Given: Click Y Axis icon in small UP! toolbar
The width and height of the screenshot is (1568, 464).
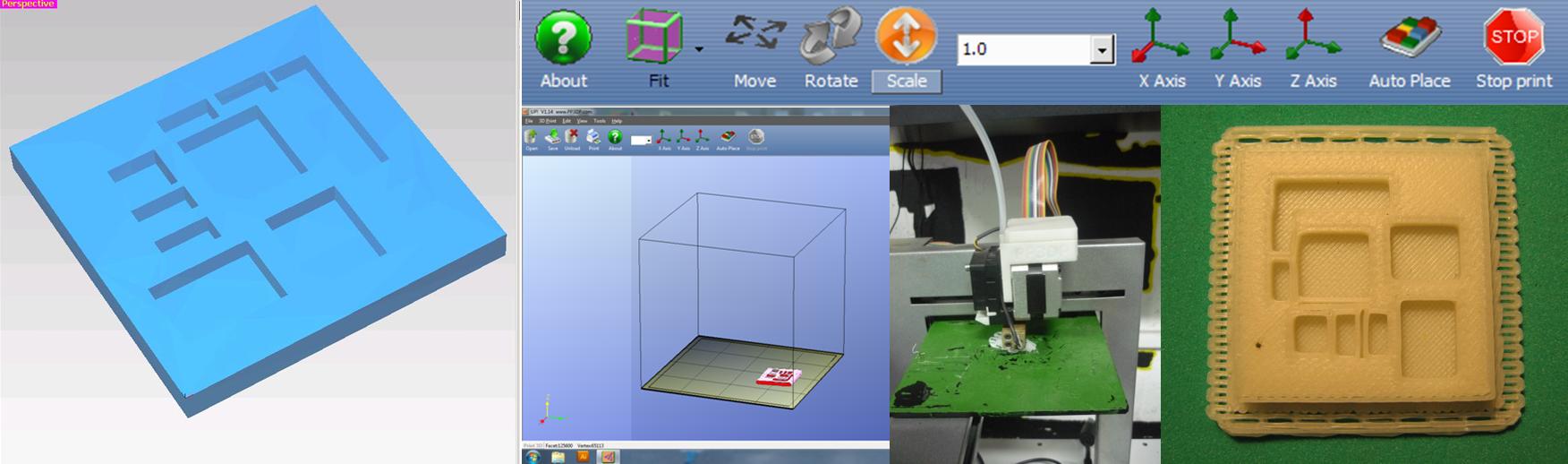Looking at the screenshot, I should (x=684, y=136).
